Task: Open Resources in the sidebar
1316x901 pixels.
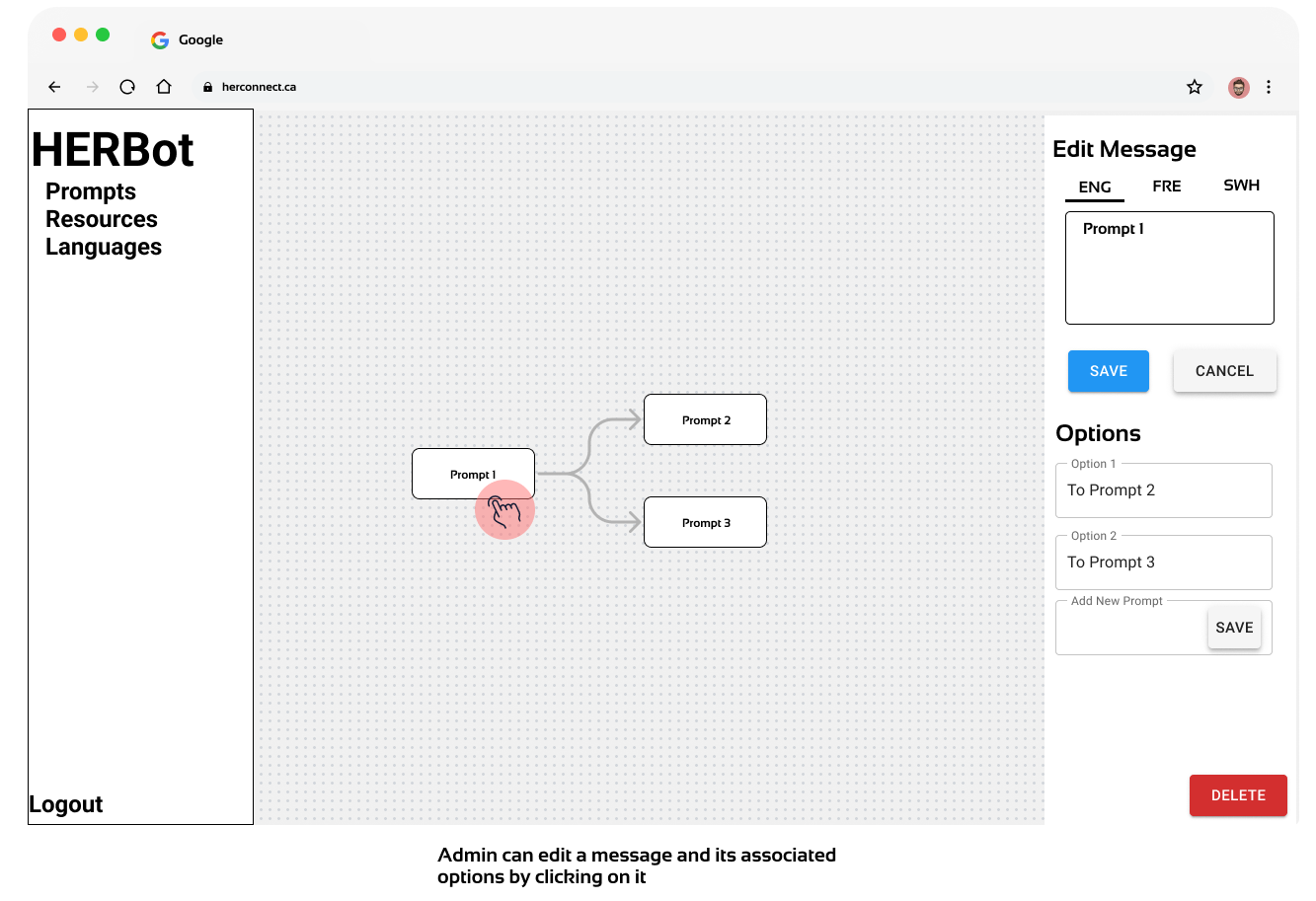Action: (102, 219)
